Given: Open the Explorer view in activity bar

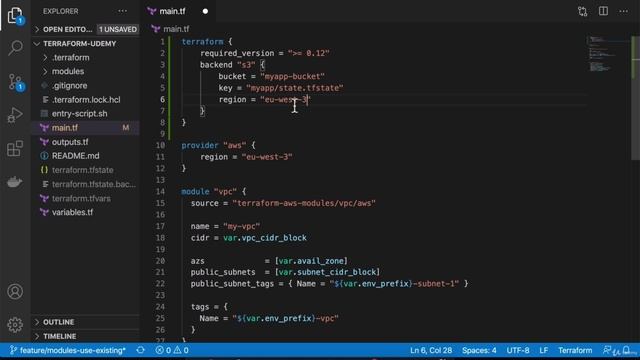Looking at the screenshot, I should [15, 16].
